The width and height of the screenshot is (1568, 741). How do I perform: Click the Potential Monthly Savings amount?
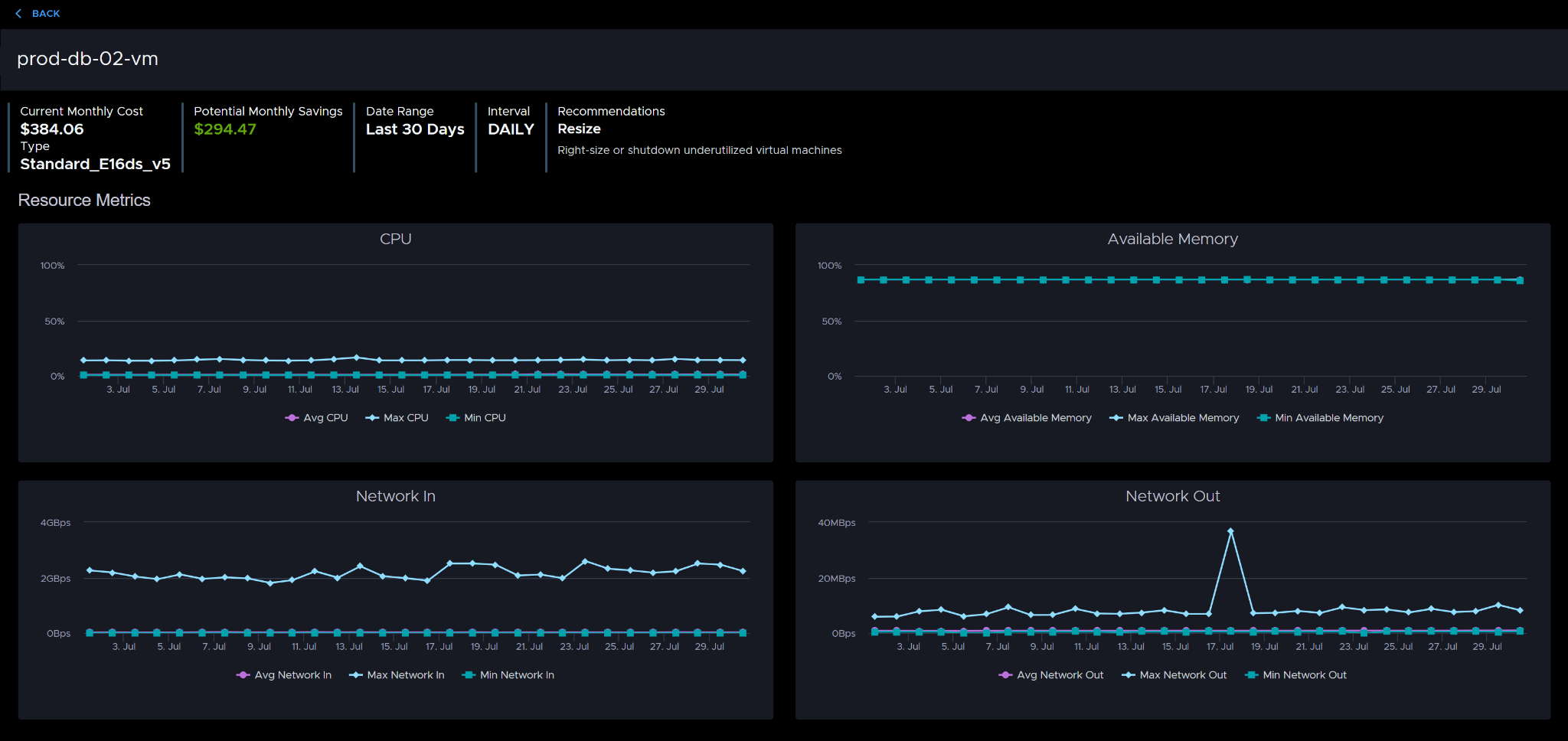(x=225, y=129)
